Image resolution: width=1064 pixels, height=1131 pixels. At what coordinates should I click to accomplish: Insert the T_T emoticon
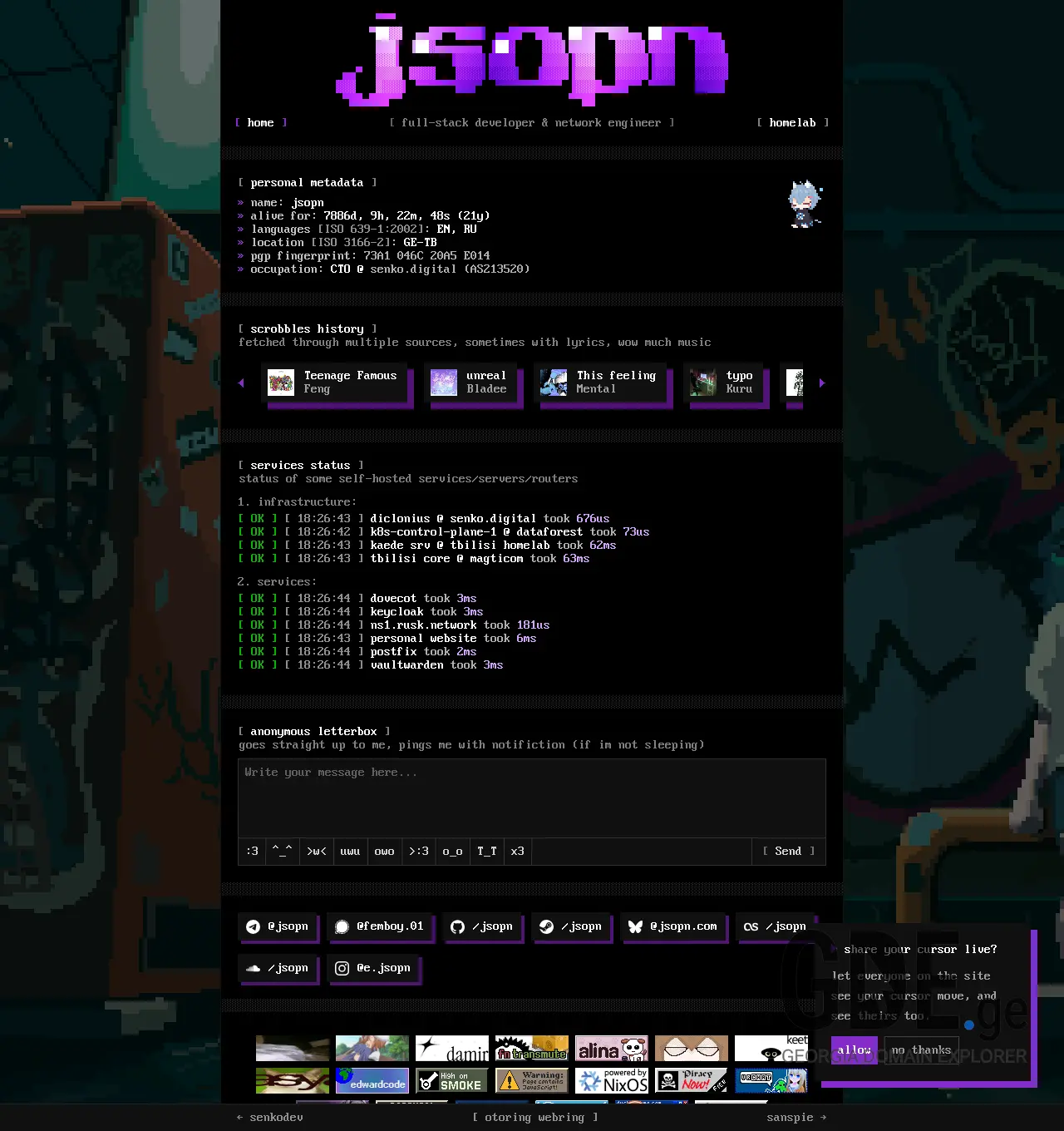pyautogui.click(x=487, y=852)
